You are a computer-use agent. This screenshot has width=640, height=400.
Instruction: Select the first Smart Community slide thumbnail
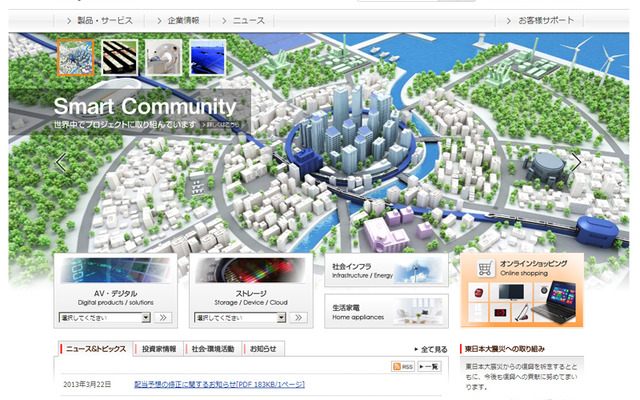pos(75,58)
